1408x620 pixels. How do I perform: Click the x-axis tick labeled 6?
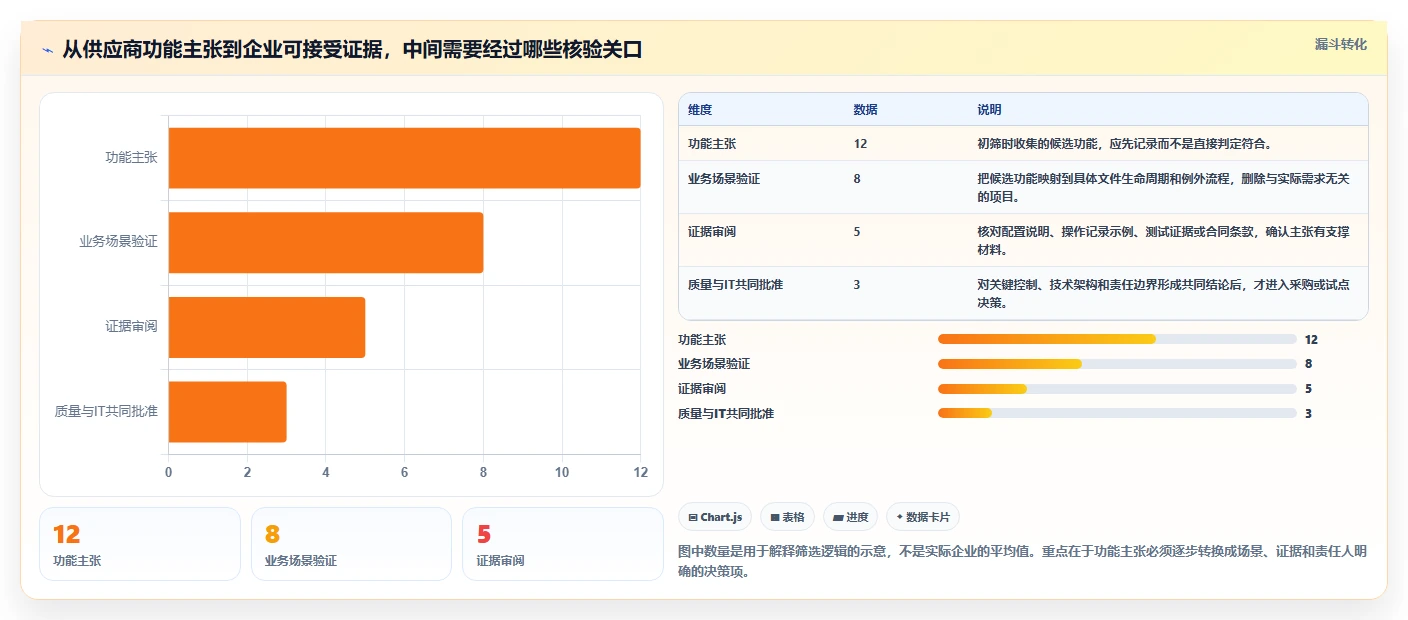click(404, 472)
